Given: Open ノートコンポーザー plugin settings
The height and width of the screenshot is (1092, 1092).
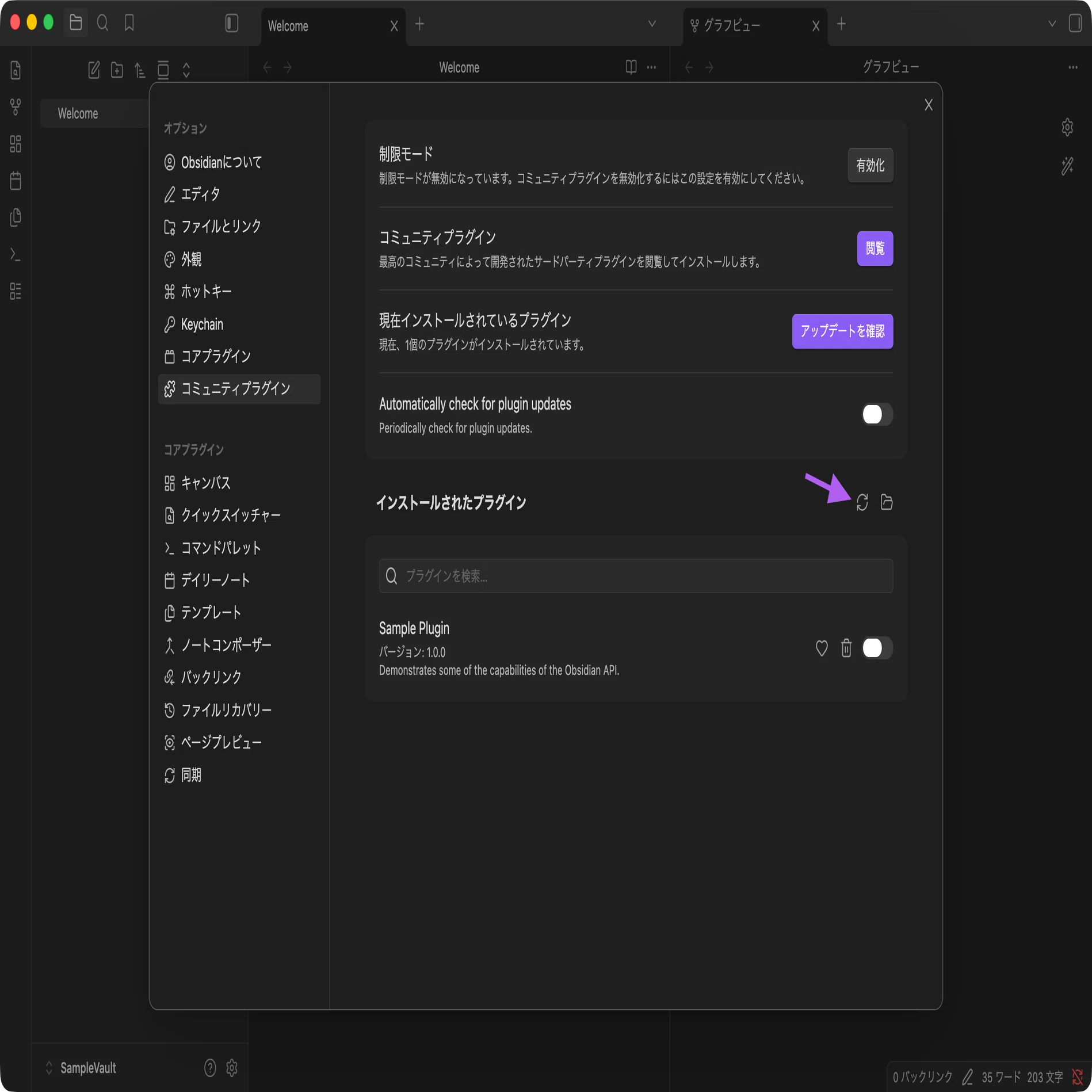Looking at the screenshot, I should click(239, 645).
